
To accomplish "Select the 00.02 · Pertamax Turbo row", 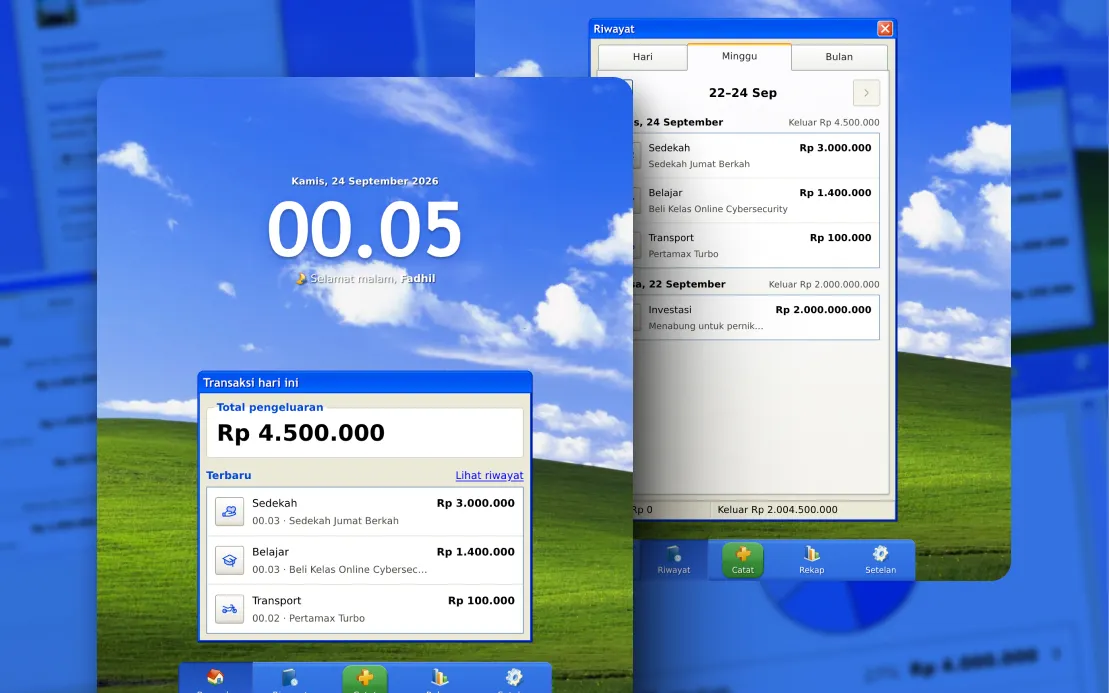I will tap(365, 609).
